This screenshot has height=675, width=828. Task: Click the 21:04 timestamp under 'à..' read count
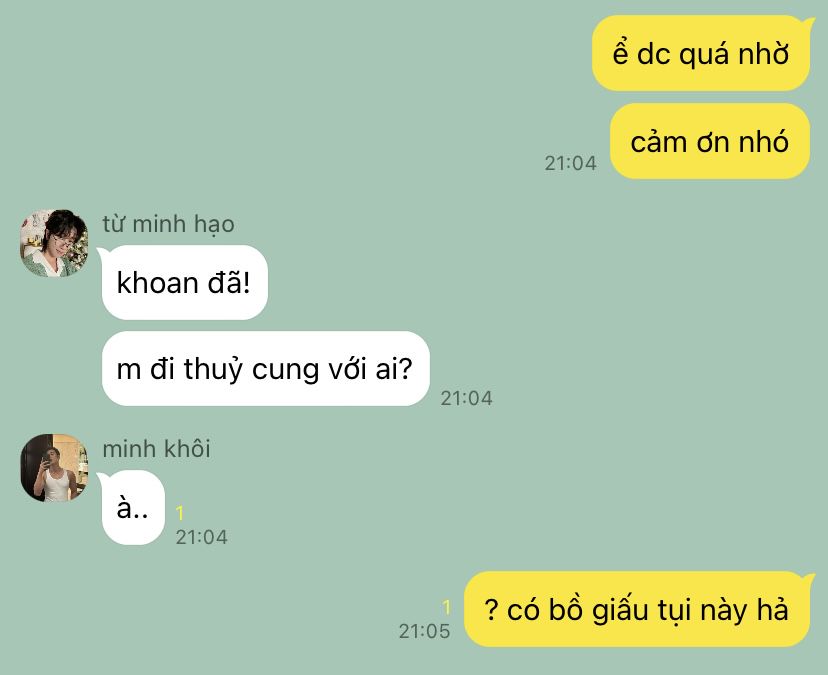(x=201, y=537)
